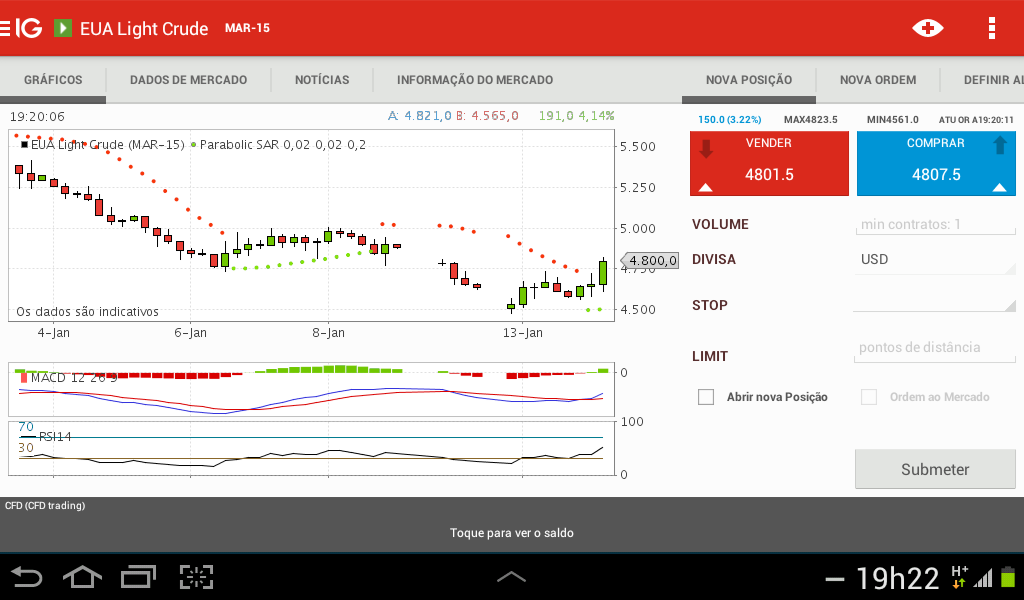Tap the green play icon beside EUA Light Crude
Screen dimensions: 1024x600
(63, 28)
